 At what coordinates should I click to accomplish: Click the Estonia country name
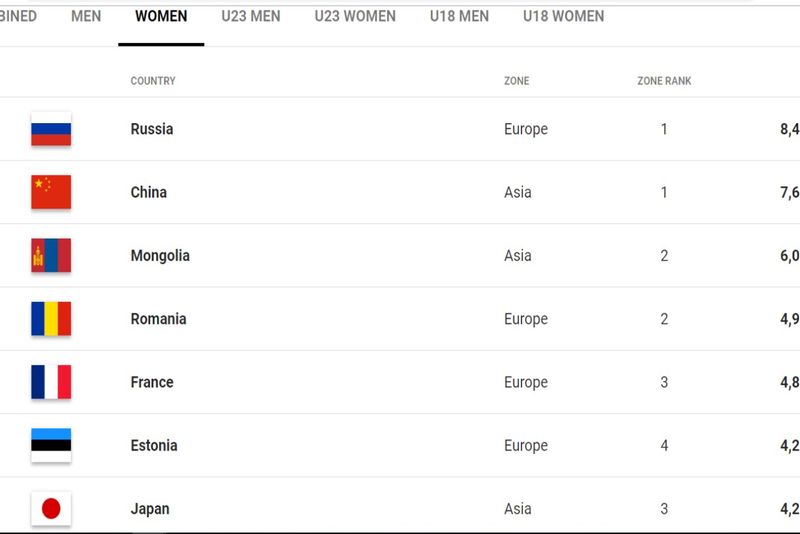coord(154,446)
